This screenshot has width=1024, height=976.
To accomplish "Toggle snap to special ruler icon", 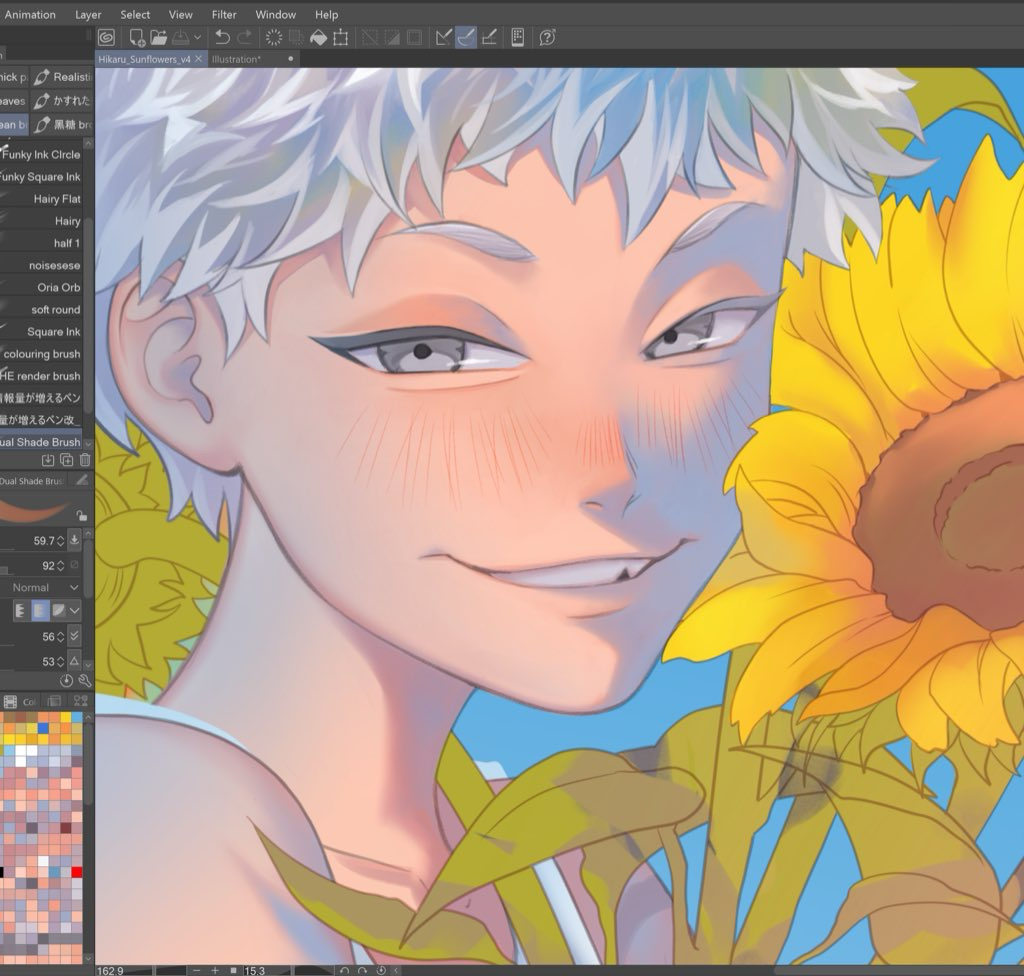I will pyautogui.click(x=466, y=38).
